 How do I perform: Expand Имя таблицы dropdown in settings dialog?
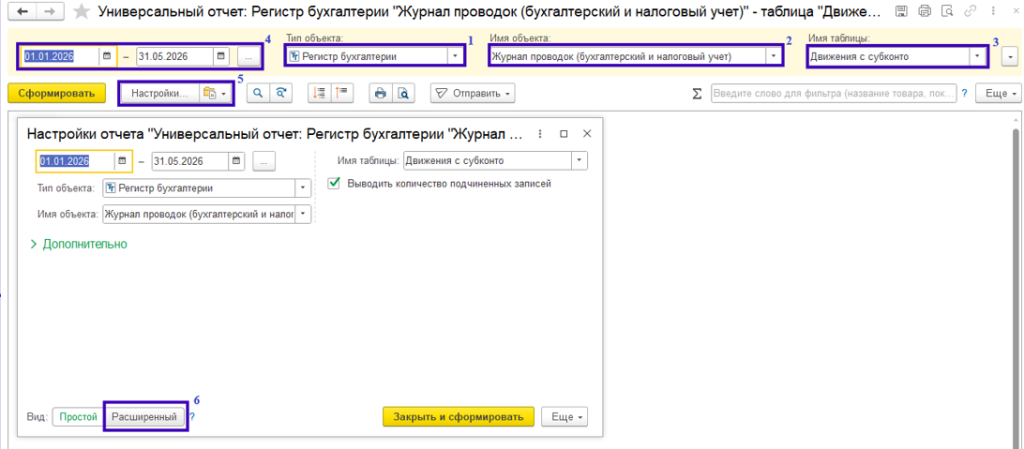579,161
